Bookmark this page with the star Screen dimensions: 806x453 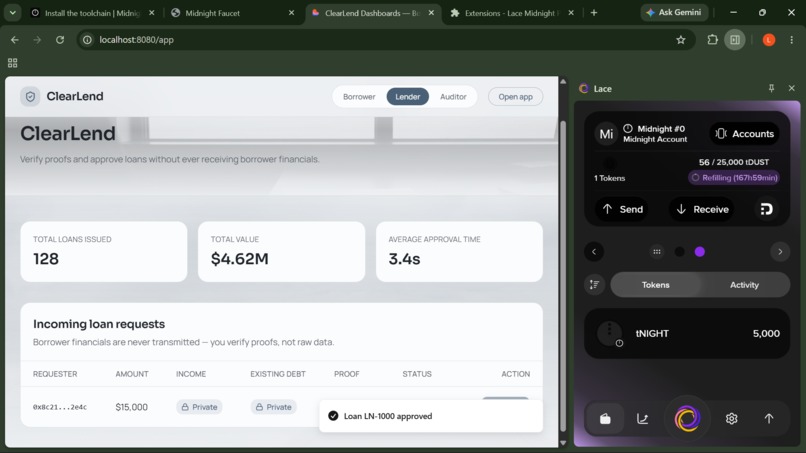pos(681,40)
